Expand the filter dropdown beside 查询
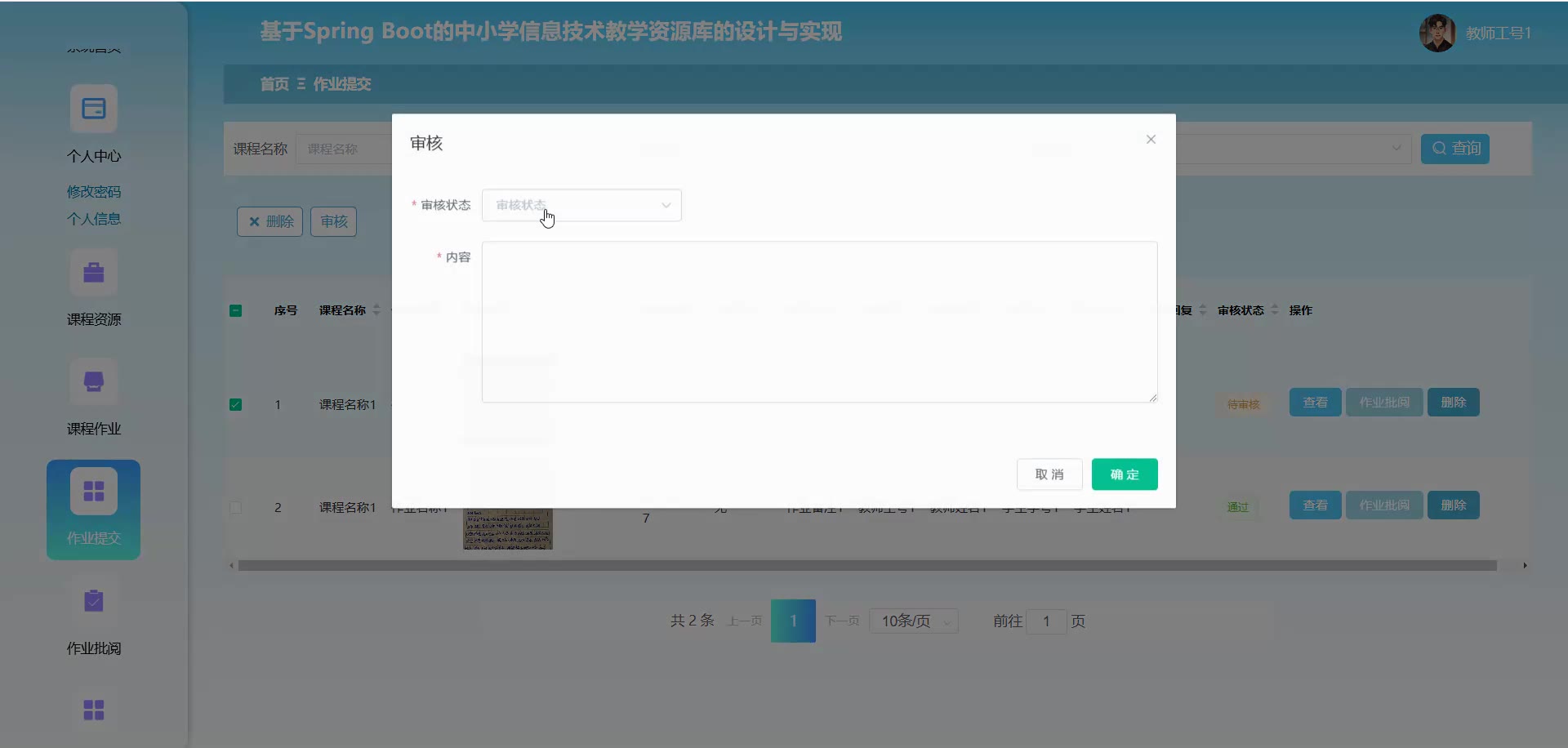The image size is (1568, 748). pos(1395,149)
